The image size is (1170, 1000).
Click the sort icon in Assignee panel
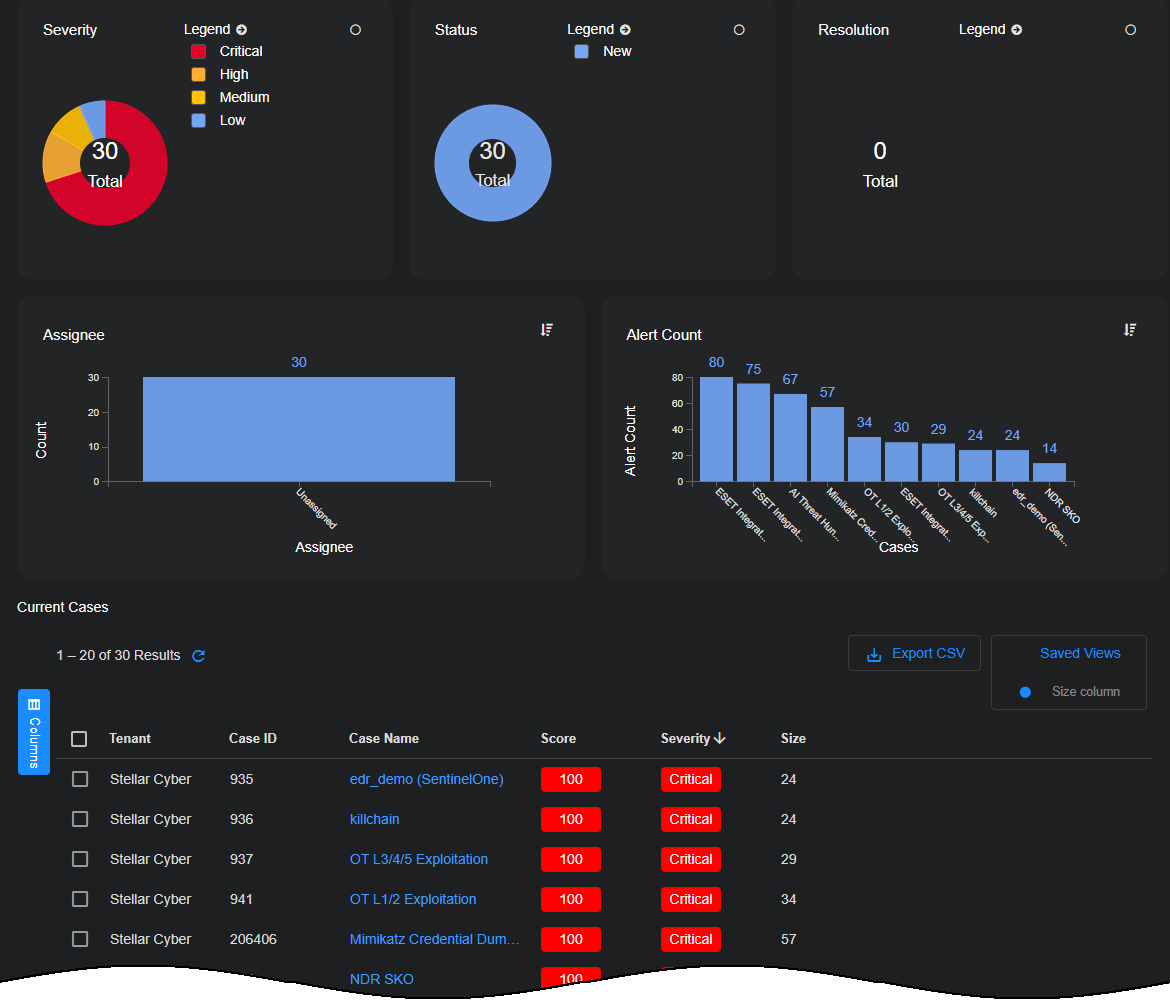pos(546,330)
